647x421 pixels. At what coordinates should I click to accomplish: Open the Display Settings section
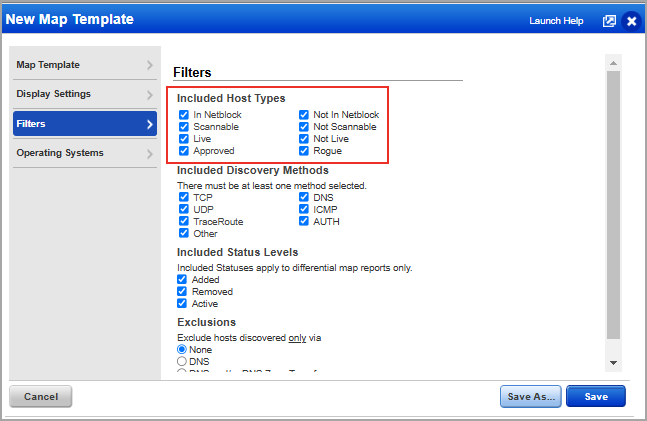(x=85, y=94)
